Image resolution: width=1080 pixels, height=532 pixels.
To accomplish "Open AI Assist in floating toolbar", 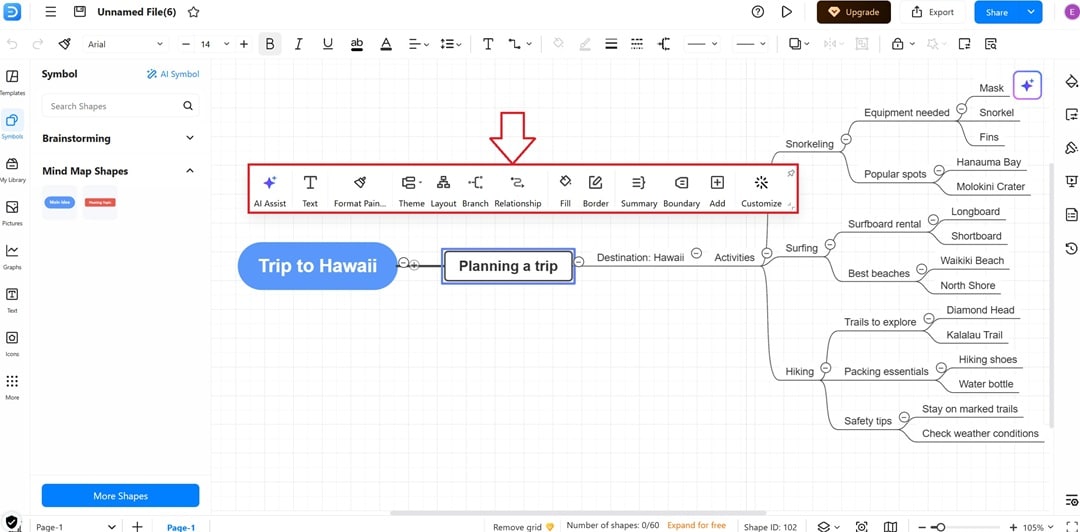I will tap(270, 191).
